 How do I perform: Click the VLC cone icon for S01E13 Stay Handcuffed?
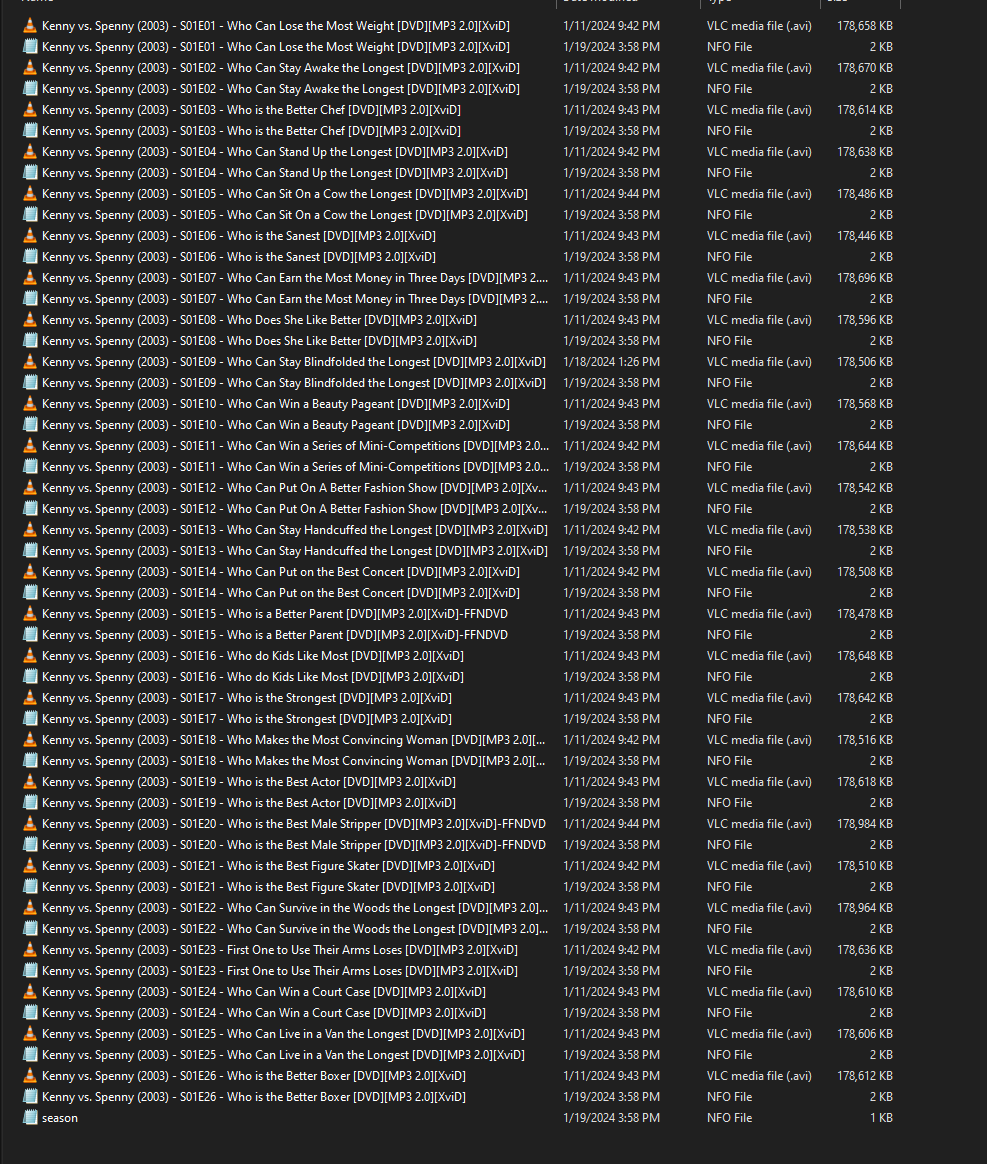pyautogui.click(x=30, y=529)
